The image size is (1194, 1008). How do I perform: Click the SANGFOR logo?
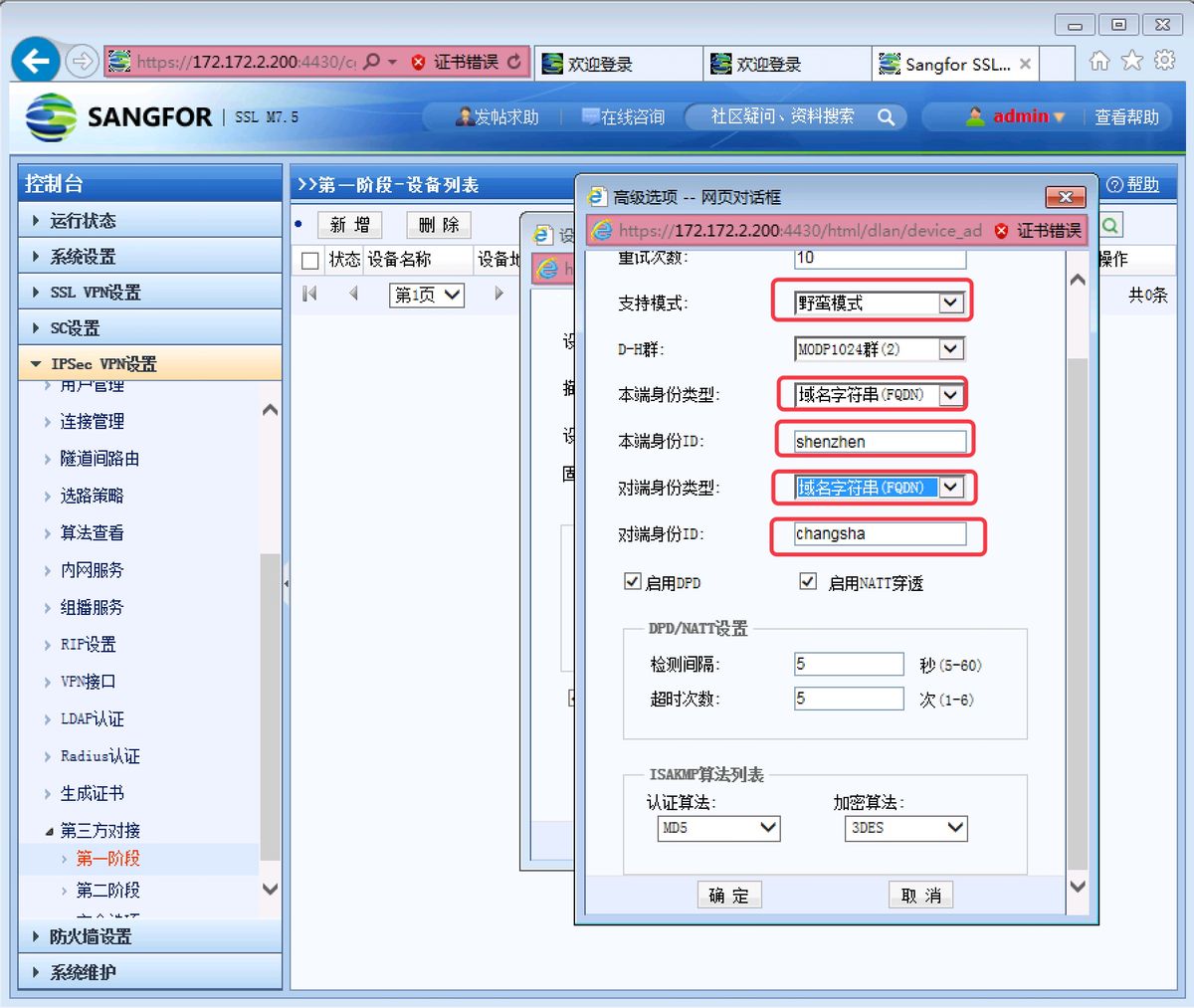(118, 116)
